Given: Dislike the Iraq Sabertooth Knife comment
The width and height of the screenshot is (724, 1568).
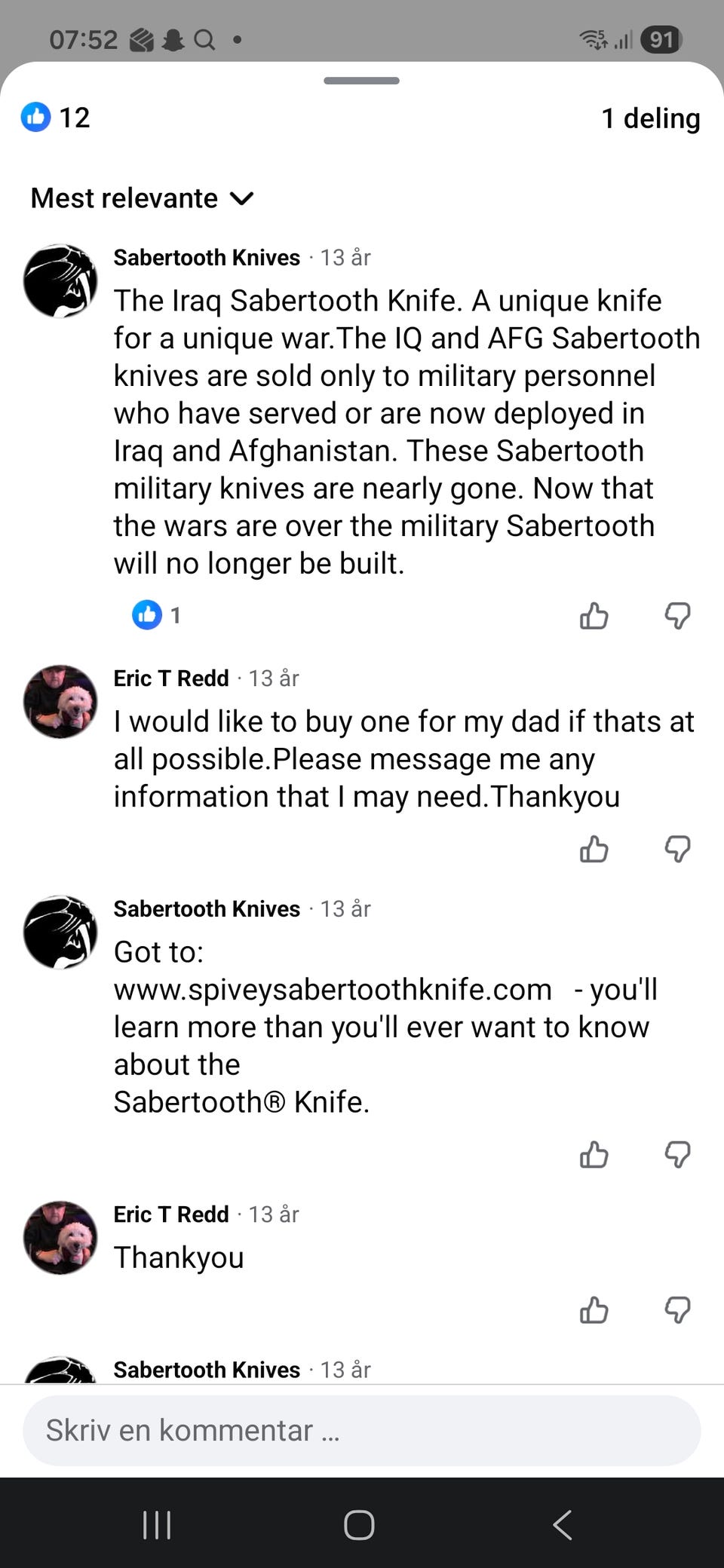Looking at the screenshot, I should (677, 616).
